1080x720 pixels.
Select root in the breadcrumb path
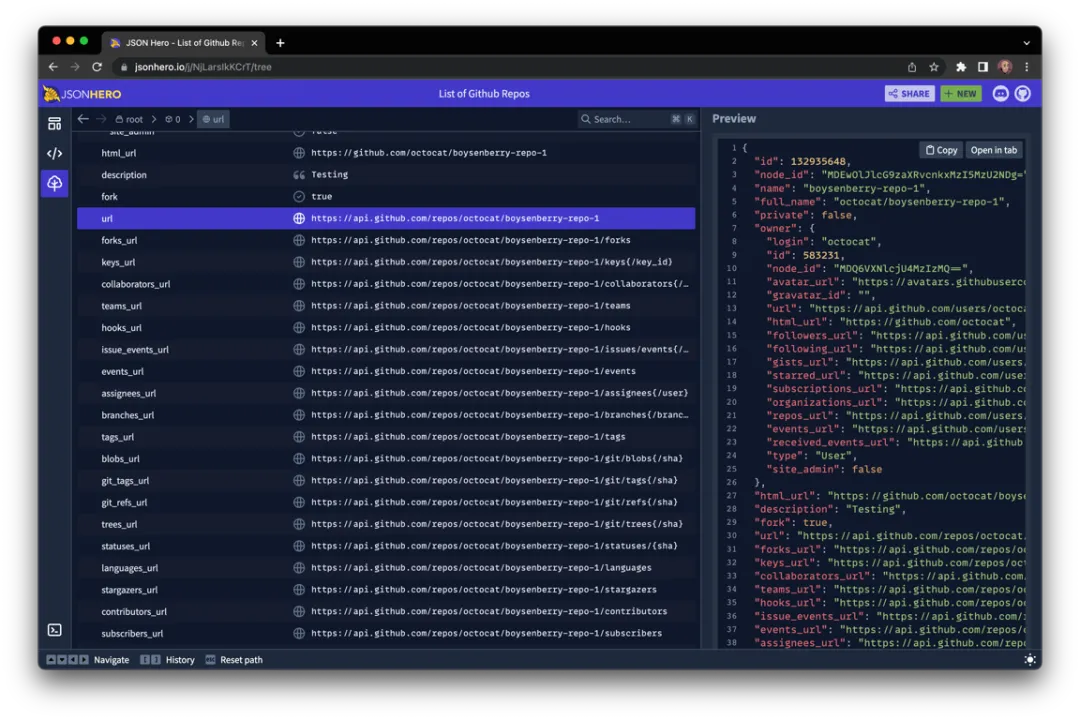tap(132, 118)
